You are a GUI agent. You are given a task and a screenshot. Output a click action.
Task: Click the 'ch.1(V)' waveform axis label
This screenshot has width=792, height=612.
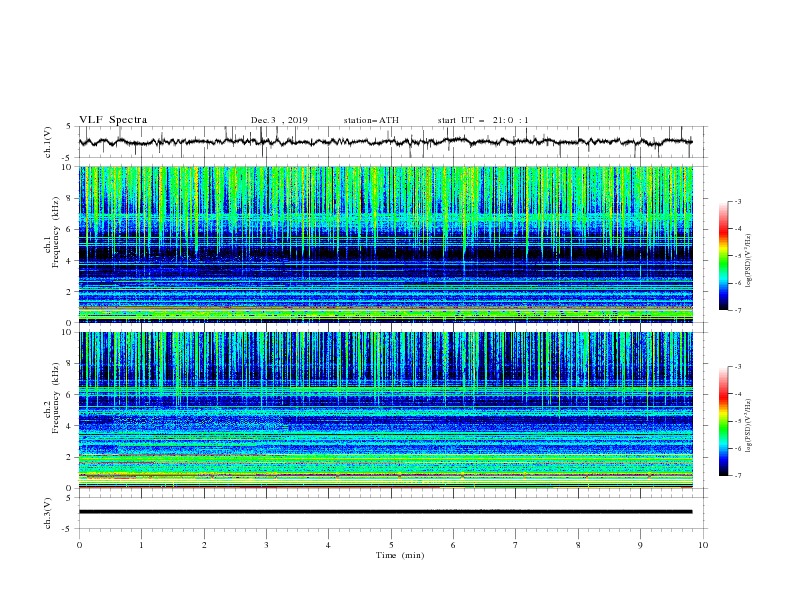click(48, 142)
